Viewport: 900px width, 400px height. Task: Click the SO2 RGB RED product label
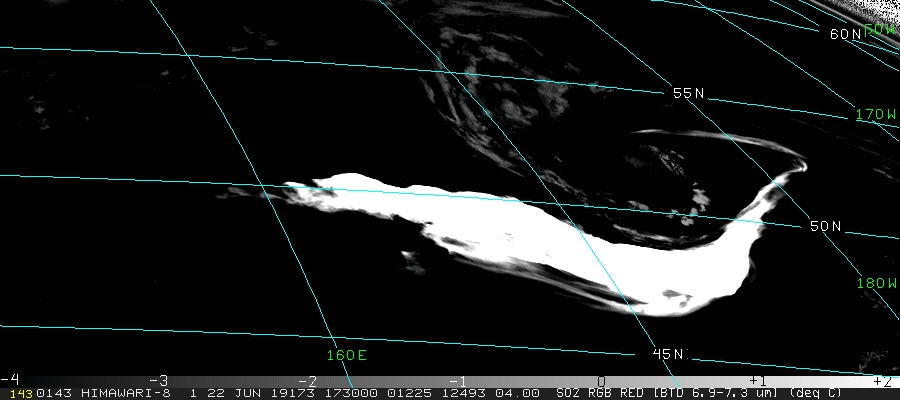point(593,393)
